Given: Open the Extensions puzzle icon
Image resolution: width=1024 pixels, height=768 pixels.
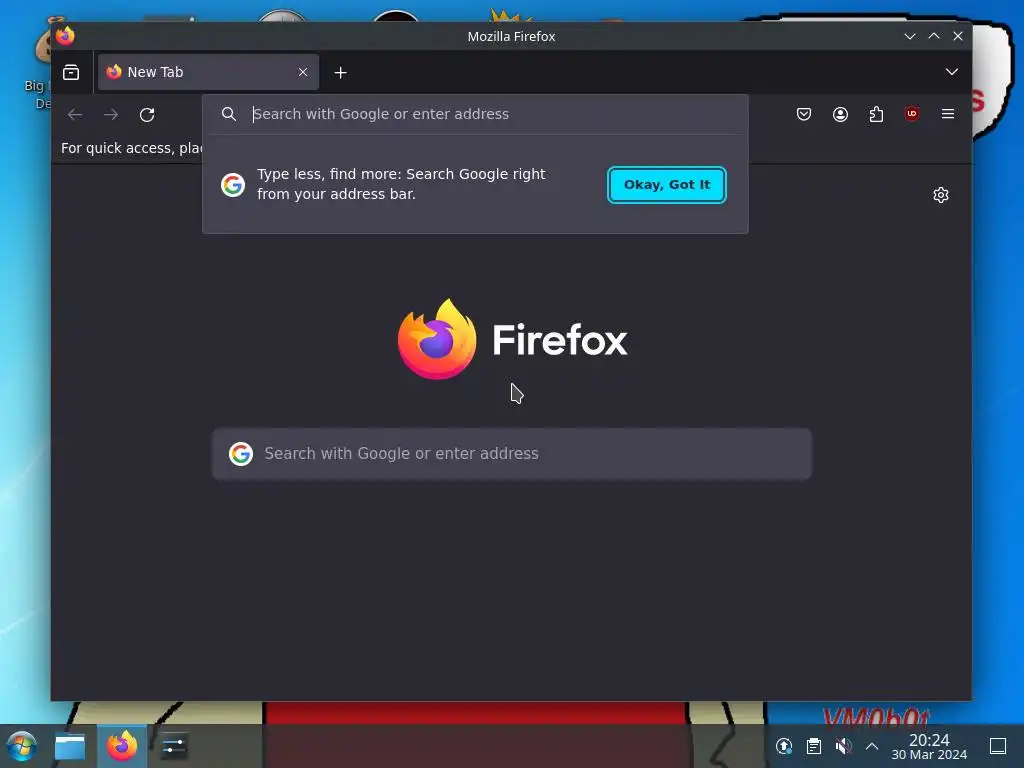Looking at the screenshot, I should coord(876,114).
